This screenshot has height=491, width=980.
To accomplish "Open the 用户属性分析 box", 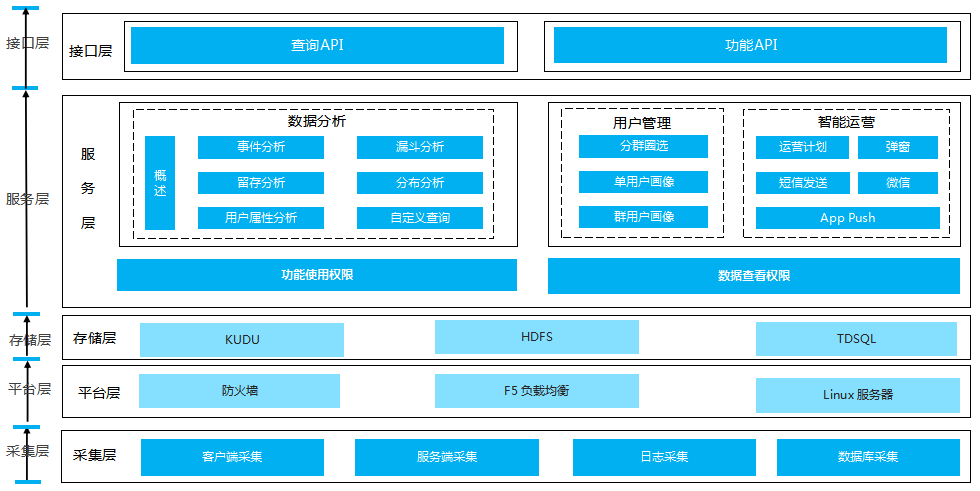I will coord(260,218).
